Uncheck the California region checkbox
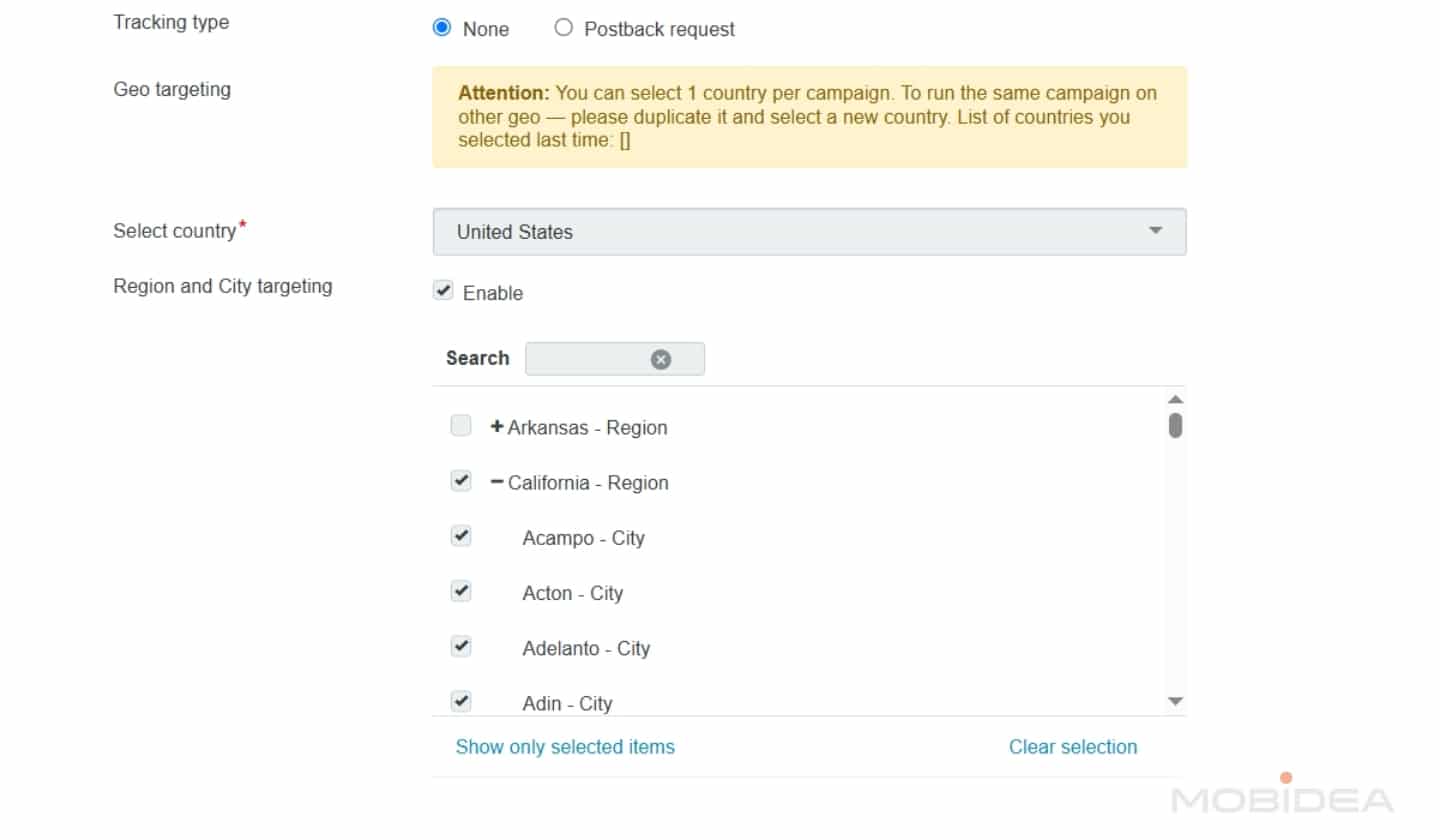The height and width of the screenshot is (840, 1440). (x=460, y=481)
